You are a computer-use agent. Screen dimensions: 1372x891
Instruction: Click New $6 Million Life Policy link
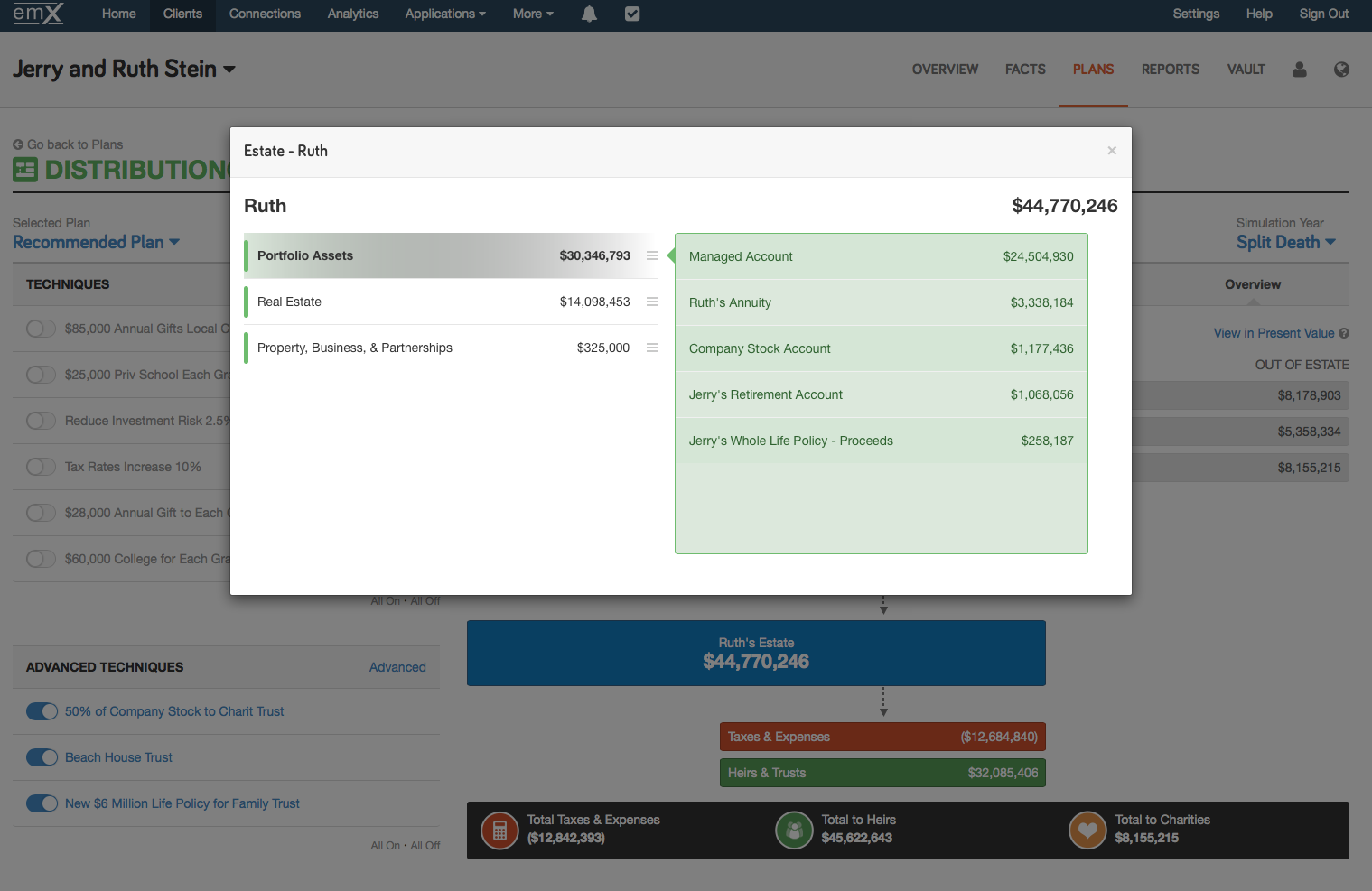pos(182,803)
